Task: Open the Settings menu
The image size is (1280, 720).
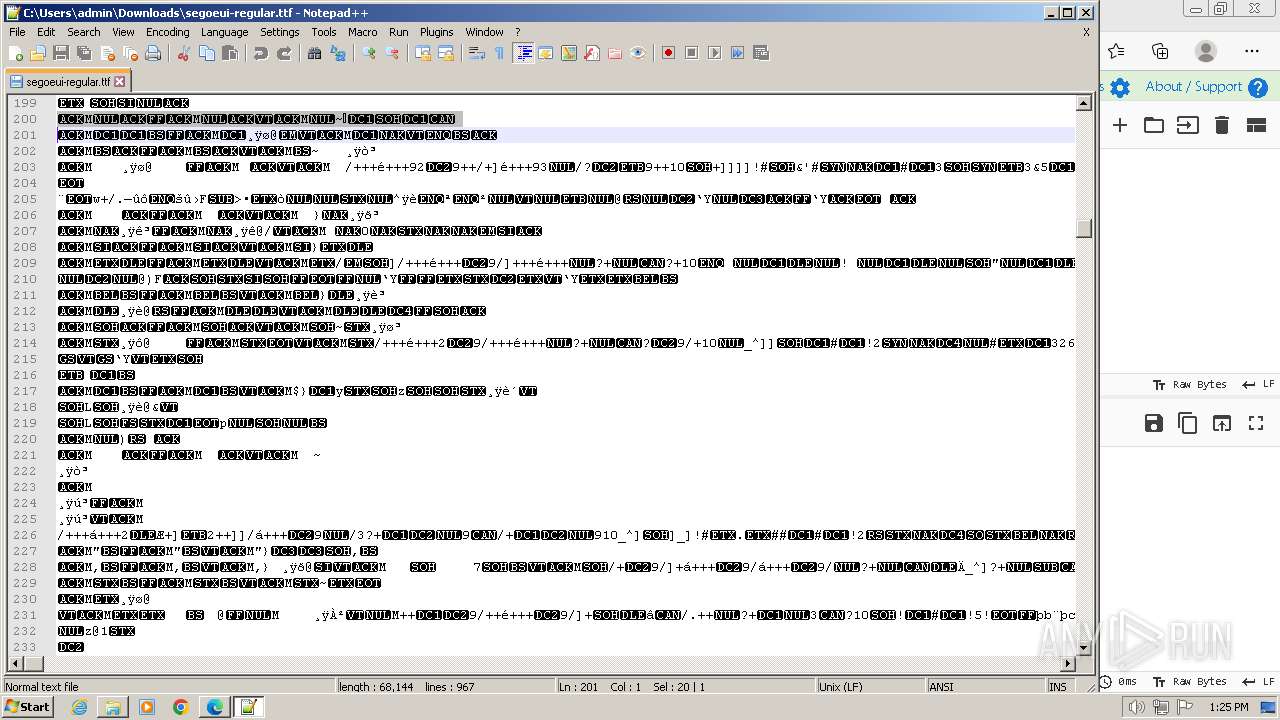Action: (x=280, y=32)
